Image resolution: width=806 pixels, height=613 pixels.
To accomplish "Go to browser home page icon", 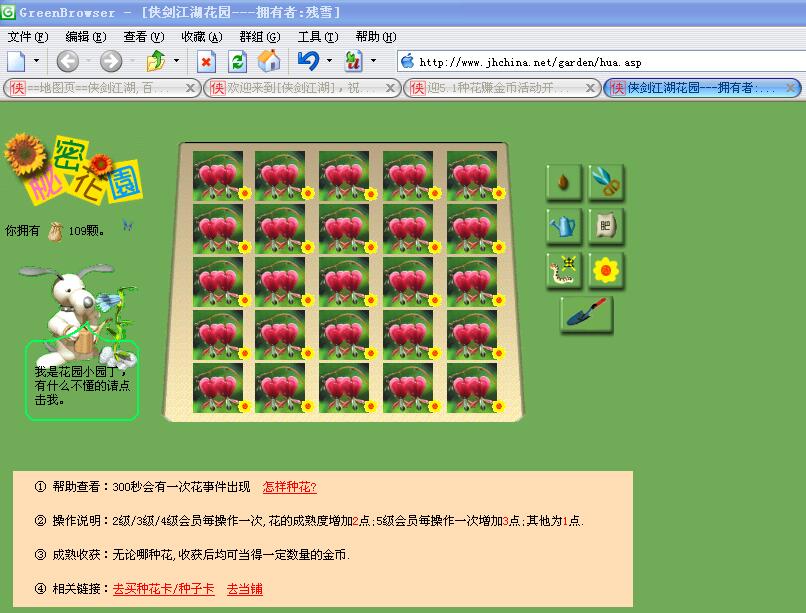I will pos(269,61).
